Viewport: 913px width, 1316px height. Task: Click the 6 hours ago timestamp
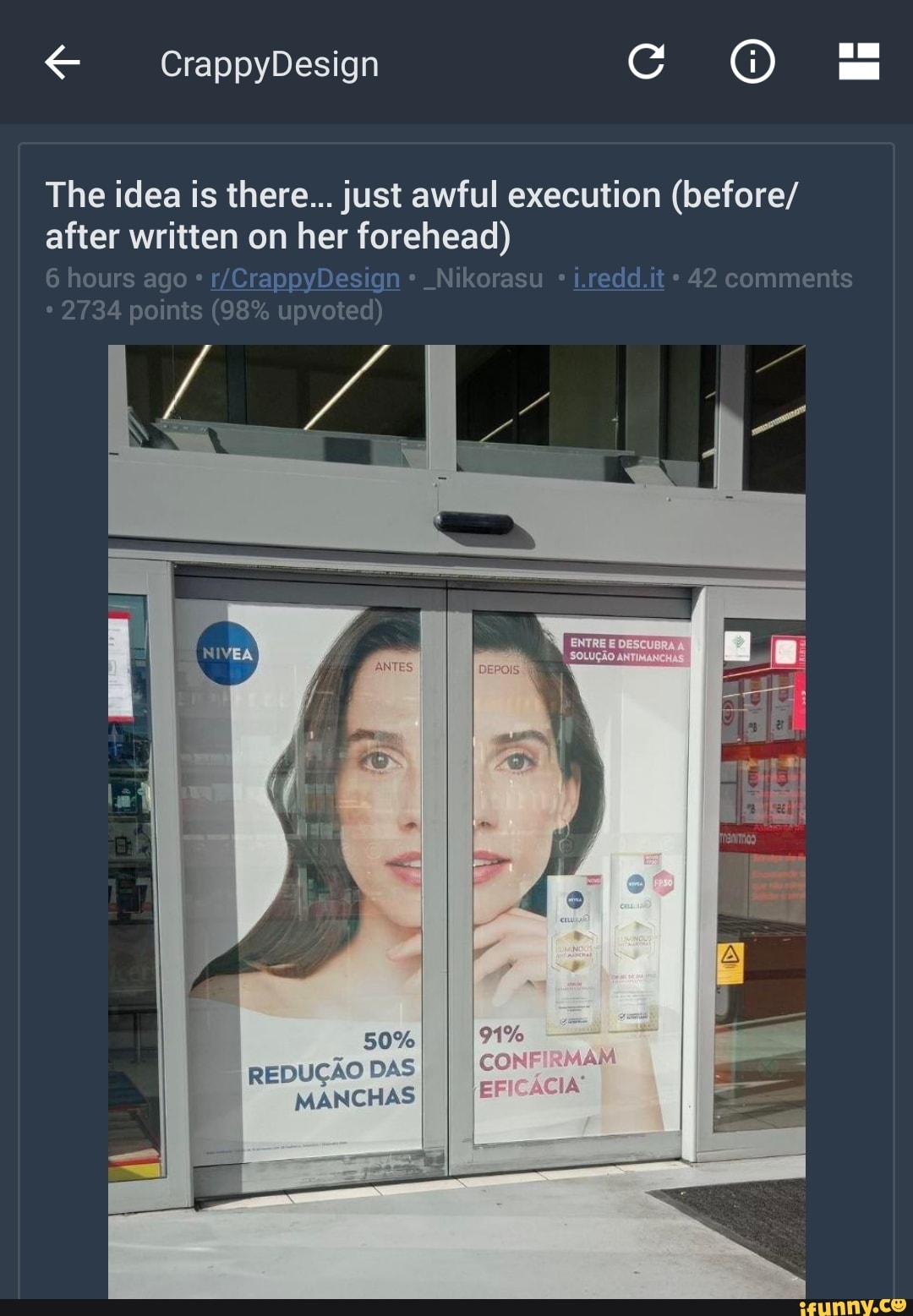[x=116, y=278]
